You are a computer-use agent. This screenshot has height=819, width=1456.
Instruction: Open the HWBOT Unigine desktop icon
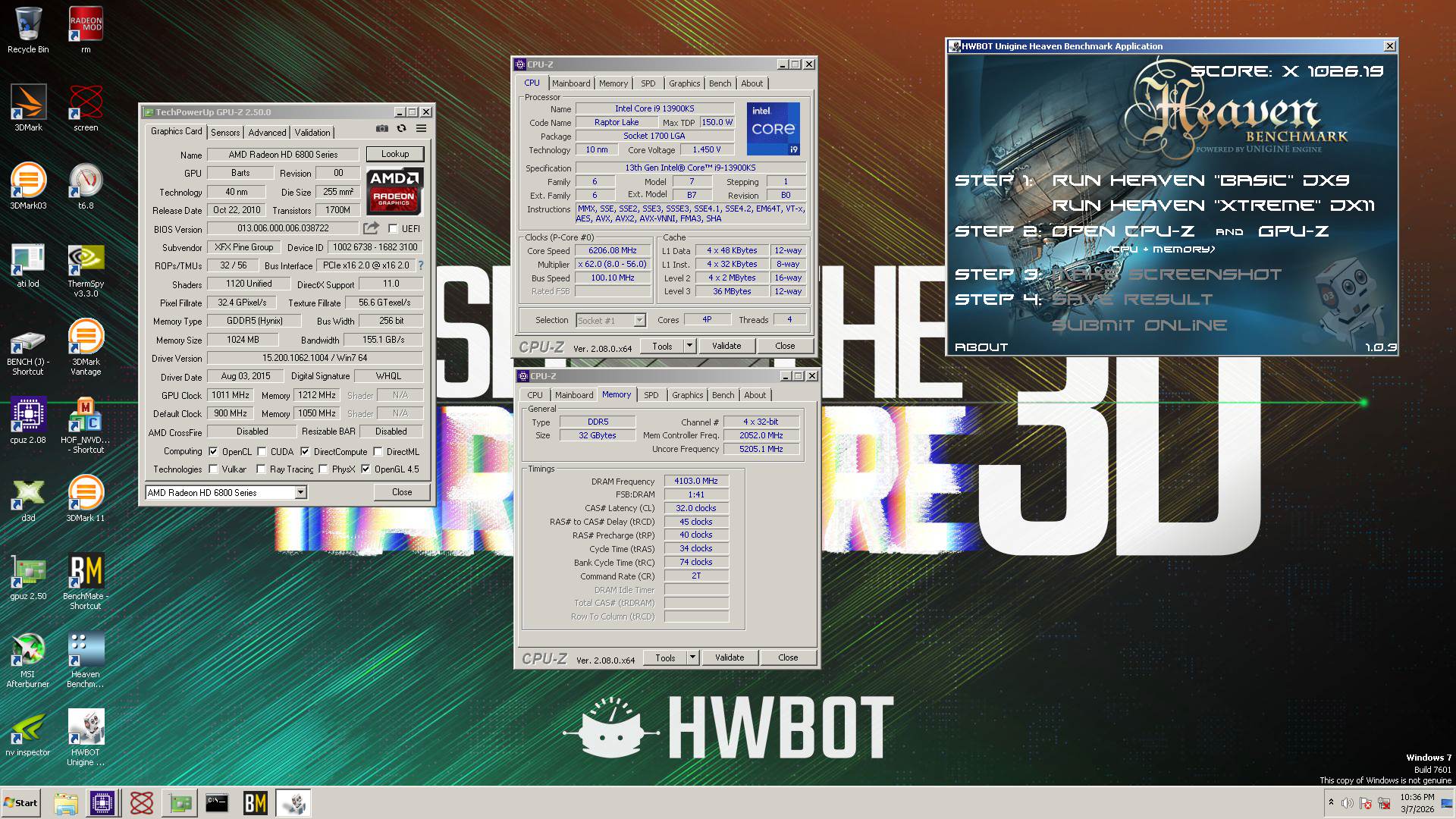coord(86,738)
